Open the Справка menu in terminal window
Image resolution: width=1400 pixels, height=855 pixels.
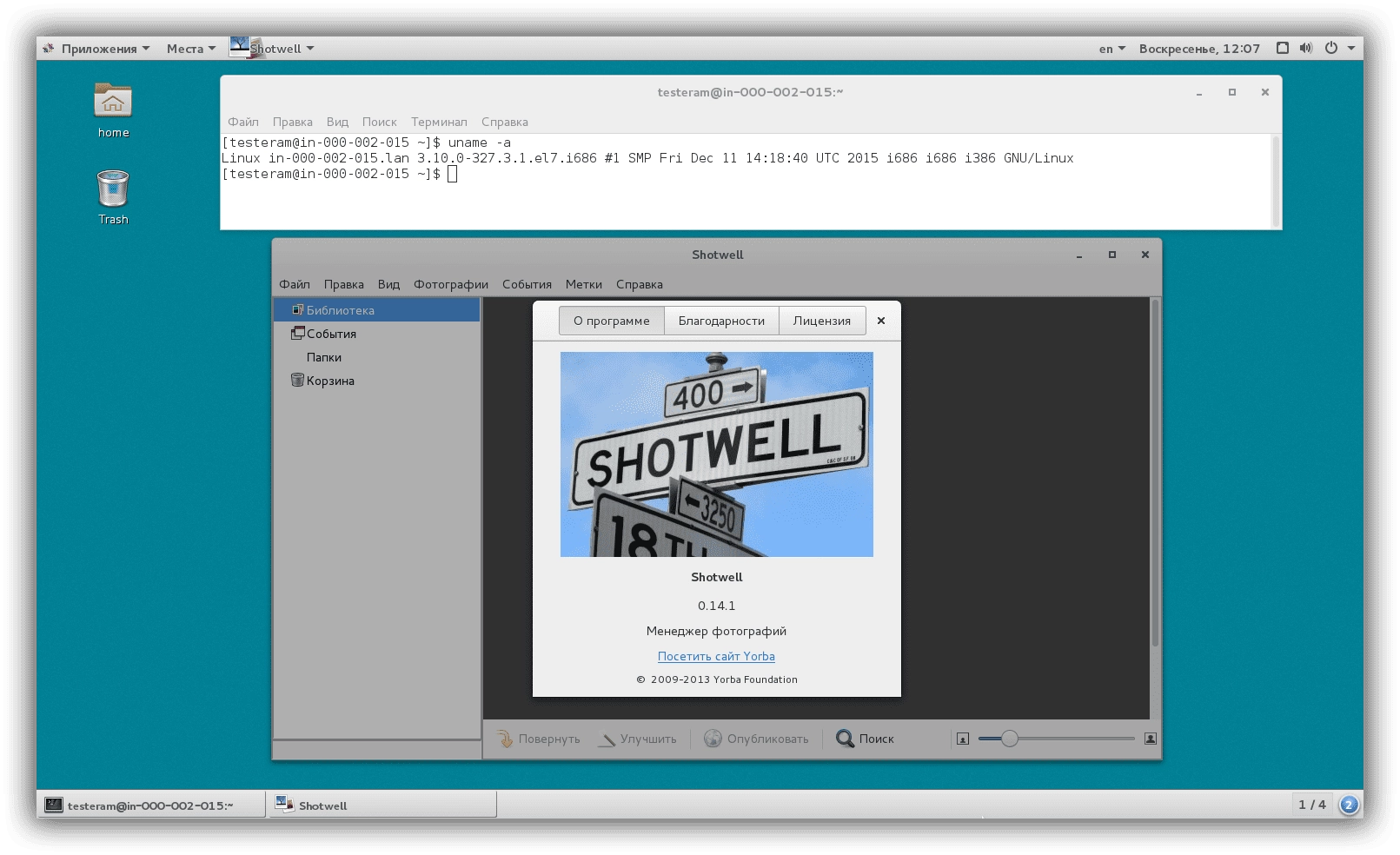tap(505, 122)
